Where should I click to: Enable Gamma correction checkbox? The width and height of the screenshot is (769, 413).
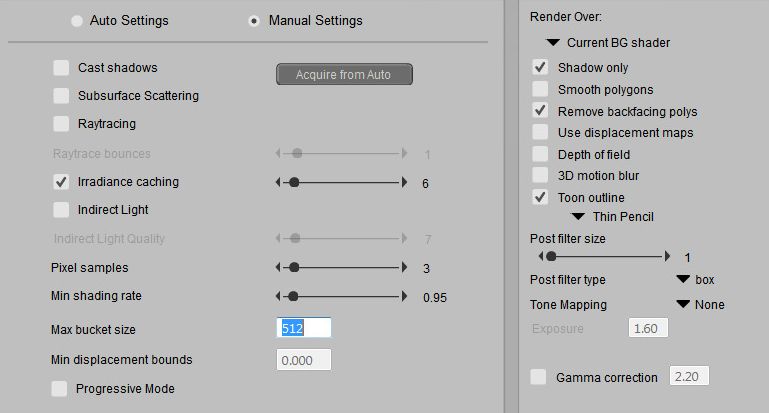(x=540, y=377)
